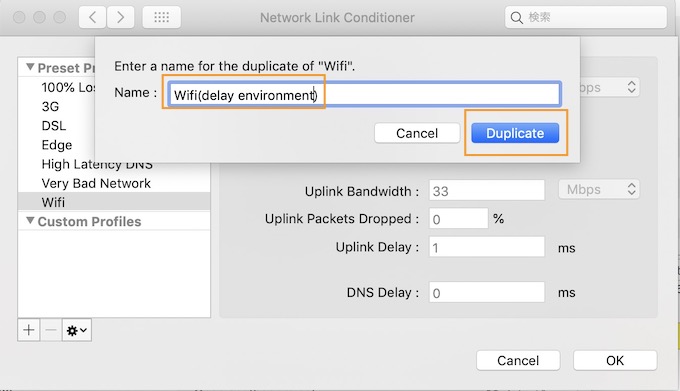Click the Uplink Delay label

point(377,247)
